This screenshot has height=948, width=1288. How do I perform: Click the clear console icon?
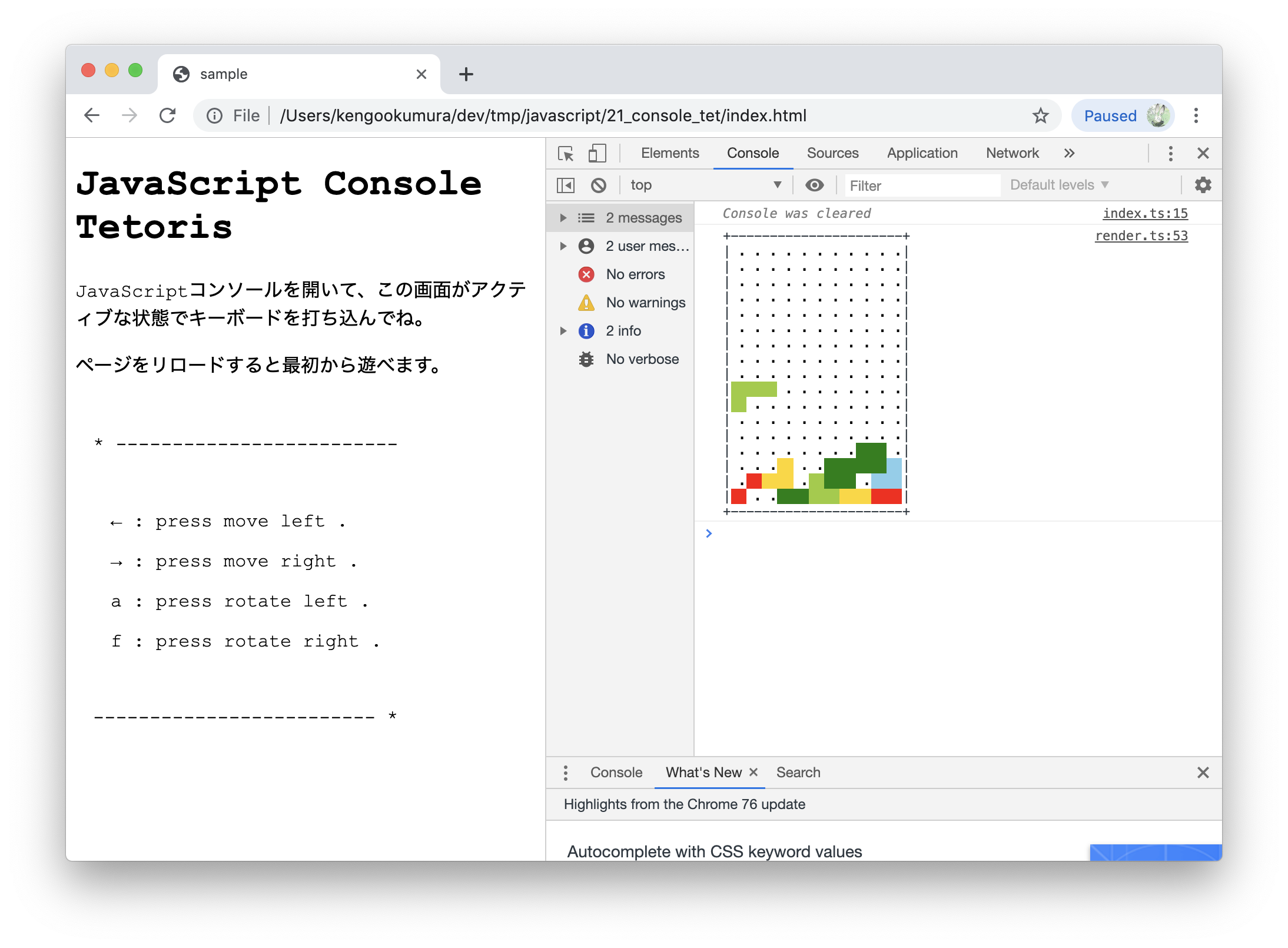click(599, 185)
